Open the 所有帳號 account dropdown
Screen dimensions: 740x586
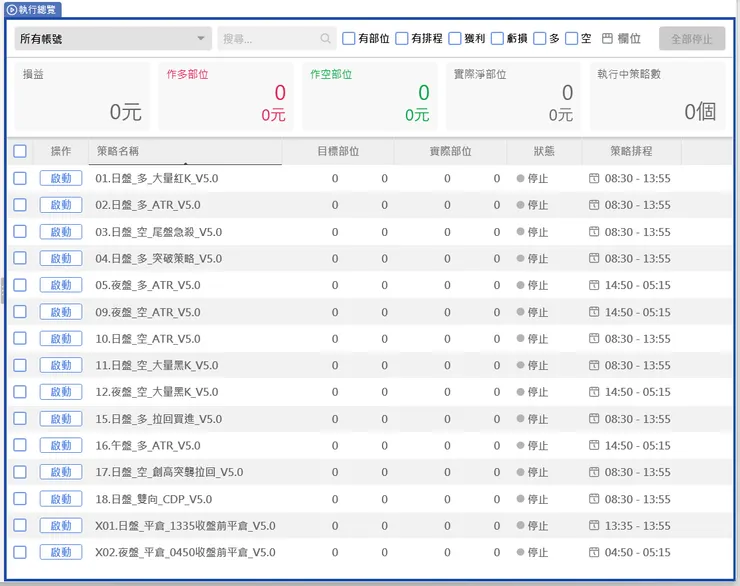(x=113, y=38)
